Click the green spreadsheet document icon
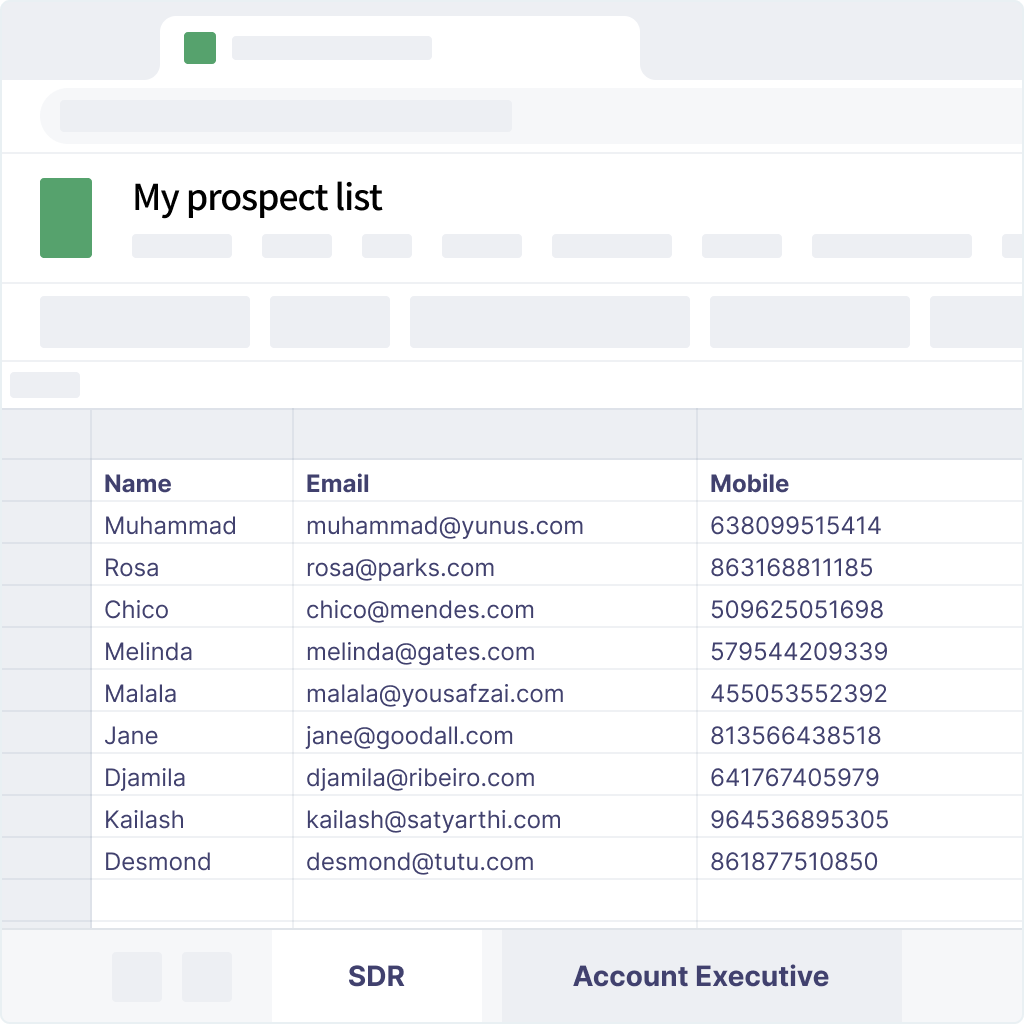 [x=66, y=217]
